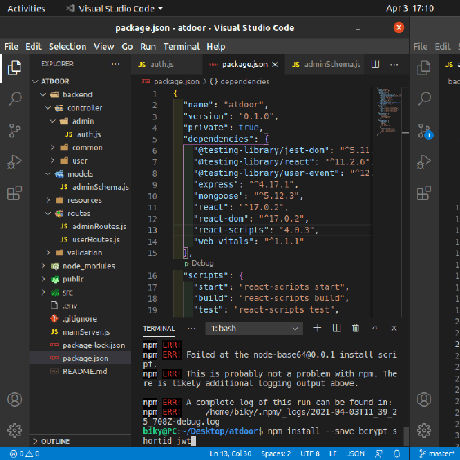The image size is (460, 460).
Task: Open the Selection menu
Action: click(68, 47)
